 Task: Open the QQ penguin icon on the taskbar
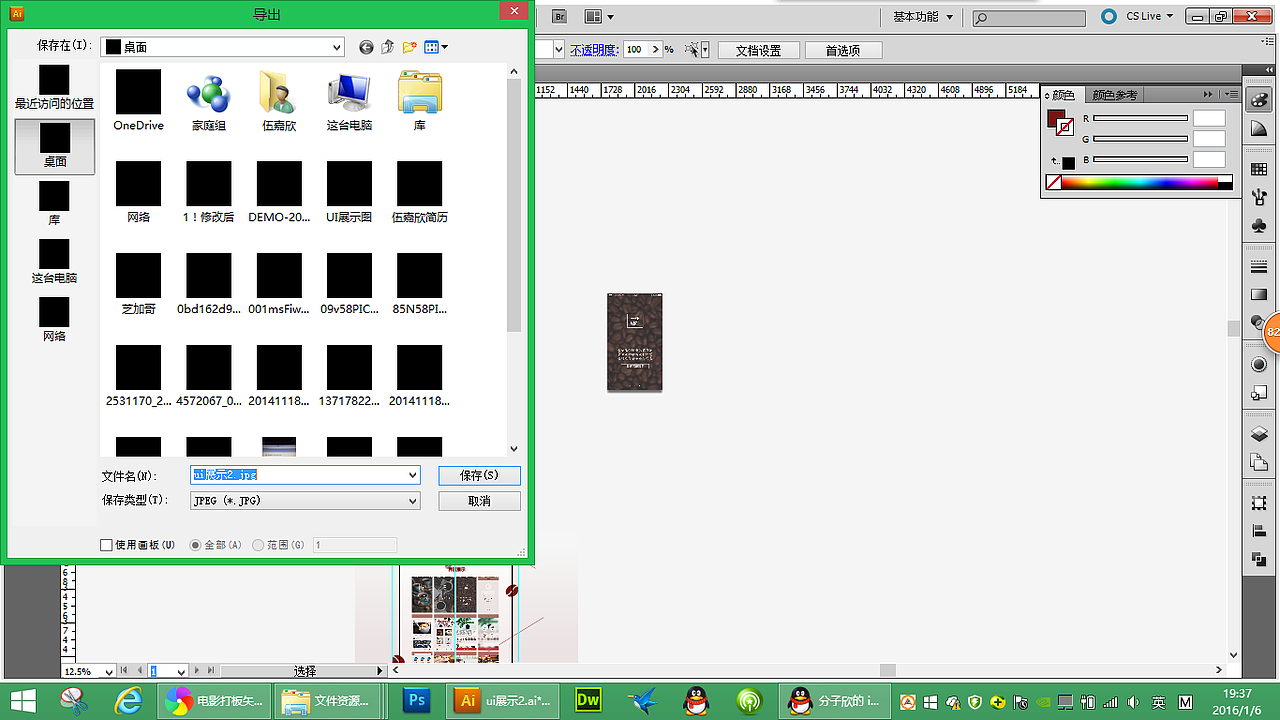(x=696, y=700)
